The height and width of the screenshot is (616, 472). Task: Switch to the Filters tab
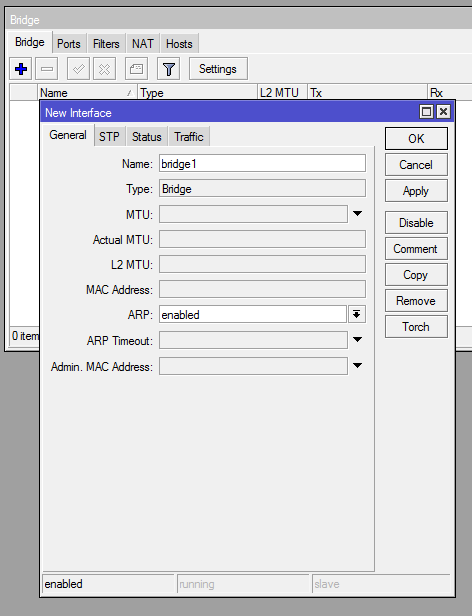(106, 44)
